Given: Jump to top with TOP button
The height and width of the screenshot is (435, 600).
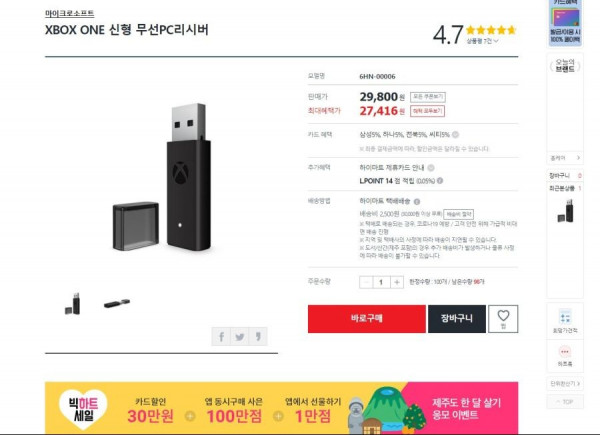Looking at the screenshot, I should coord(565,402).
